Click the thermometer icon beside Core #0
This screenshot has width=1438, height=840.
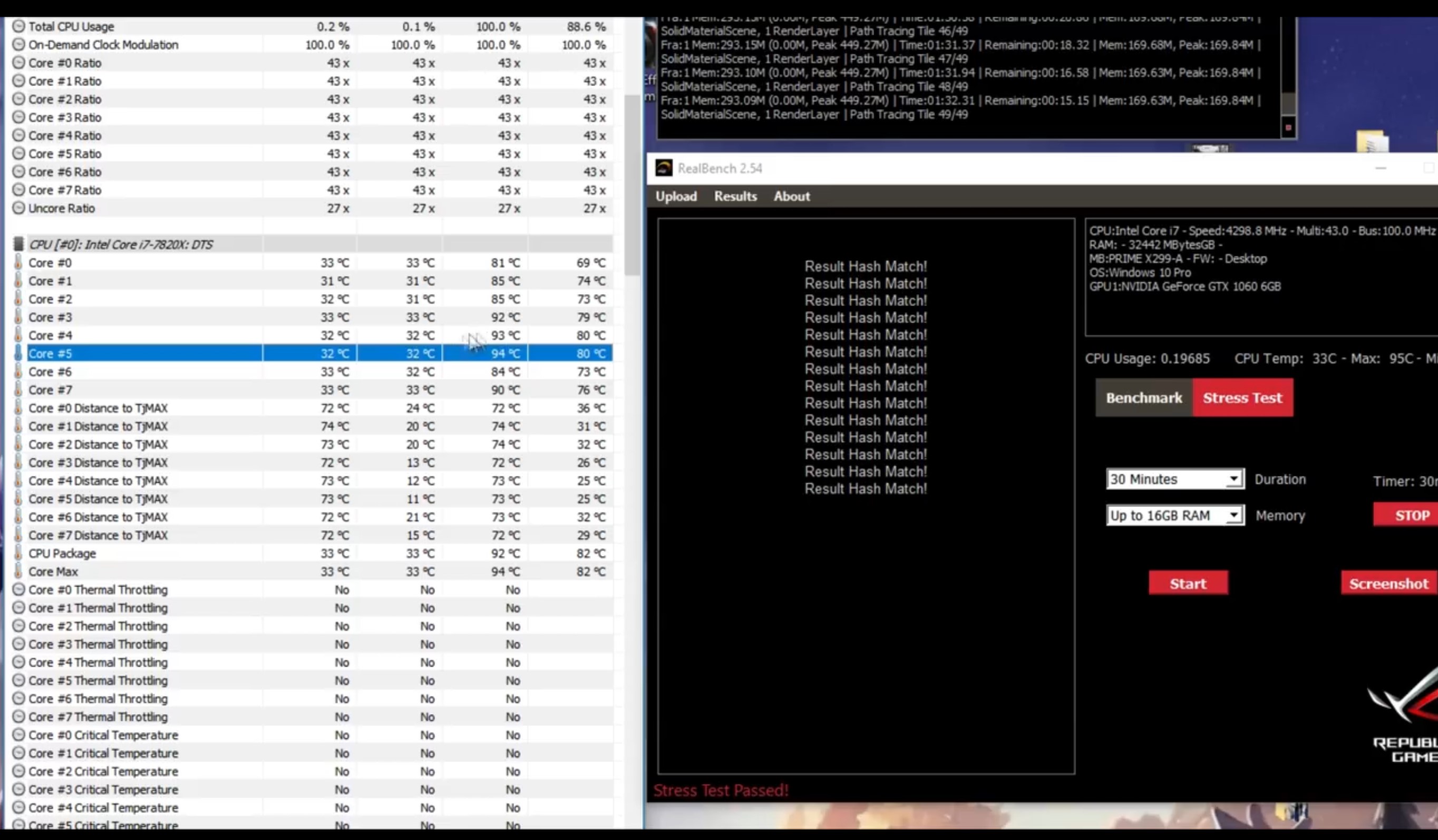[18, 262]
